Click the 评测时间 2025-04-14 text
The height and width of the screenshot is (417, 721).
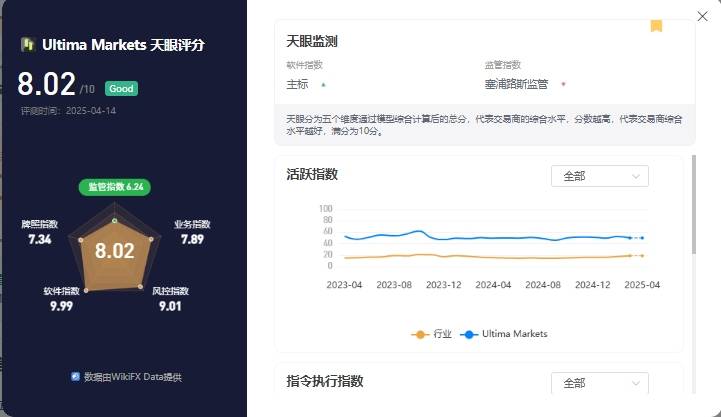[x=68, y=111]
